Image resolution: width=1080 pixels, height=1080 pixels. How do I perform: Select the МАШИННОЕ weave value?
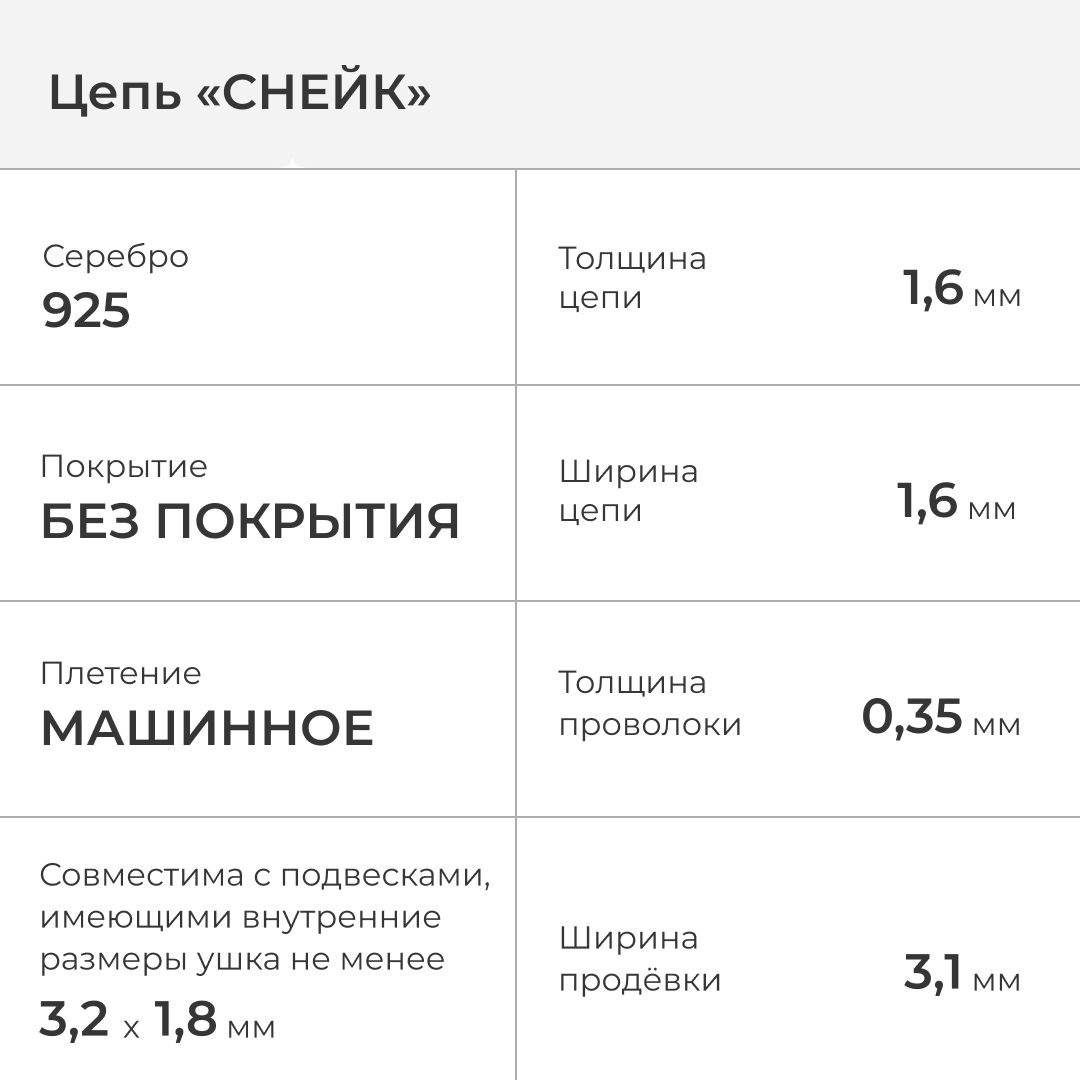coord(207,728)
